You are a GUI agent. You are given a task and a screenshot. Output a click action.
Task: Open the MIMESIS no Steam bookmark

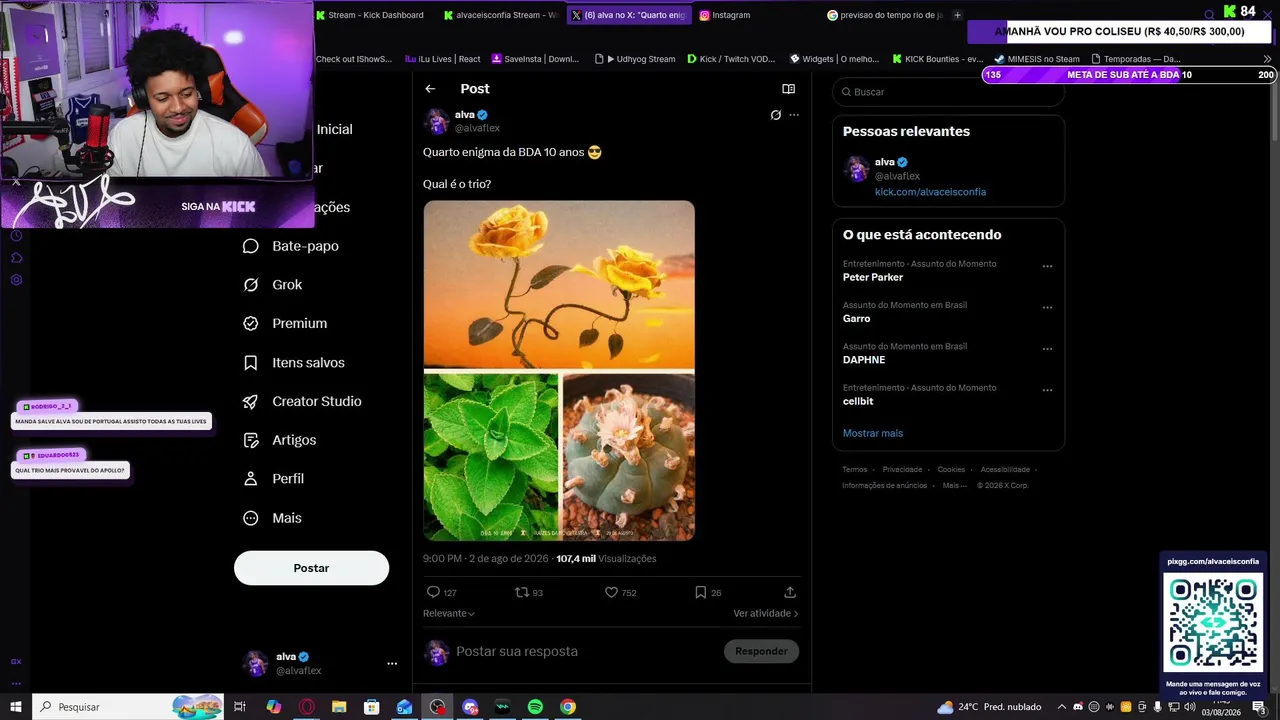tap(1037, 59)
